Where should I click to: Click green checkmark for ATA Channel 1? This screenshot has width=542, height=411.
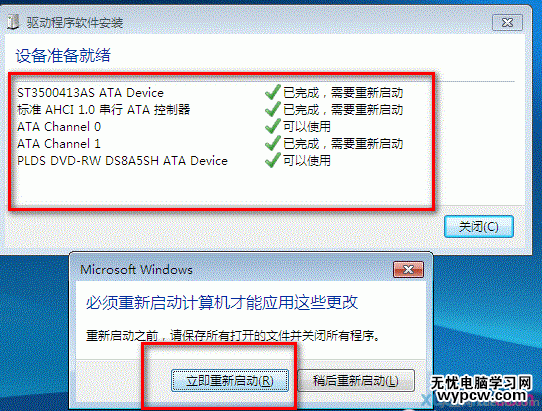(x=272, y=143)
